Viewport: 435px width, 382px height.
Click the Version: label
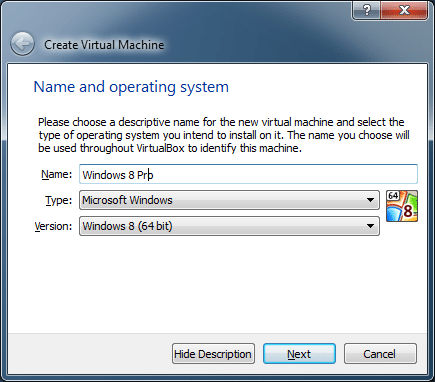[x=53, y=226]
